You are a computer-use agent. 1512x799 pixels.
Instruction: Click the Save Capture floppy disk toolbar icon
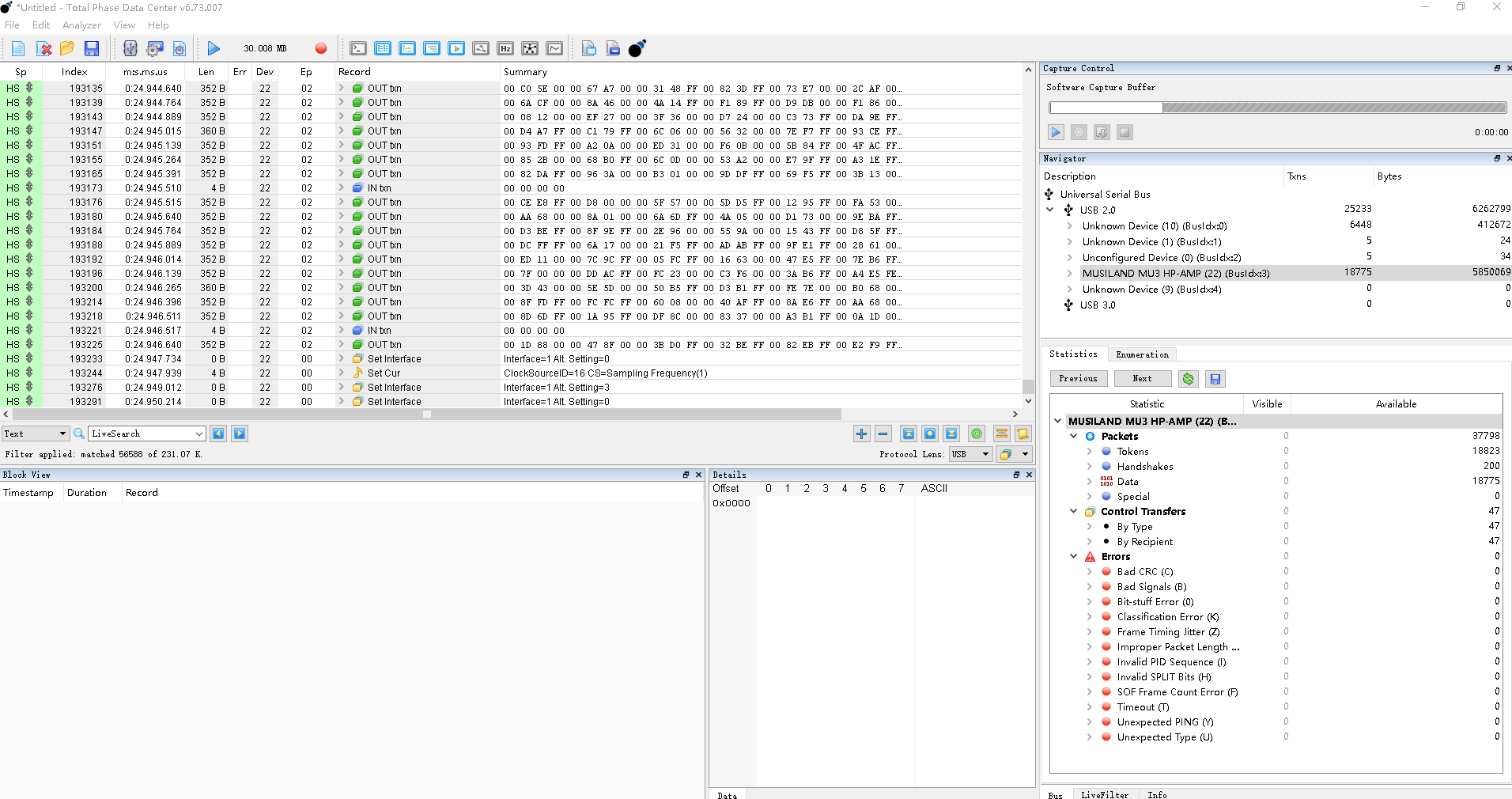coord(92,48)
